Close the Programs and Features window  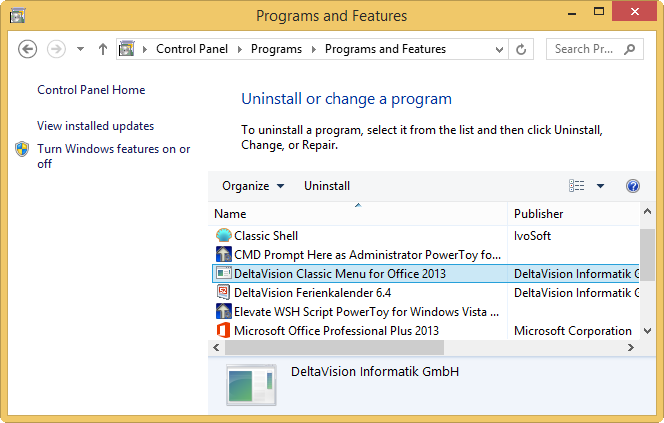pos(634,12)
